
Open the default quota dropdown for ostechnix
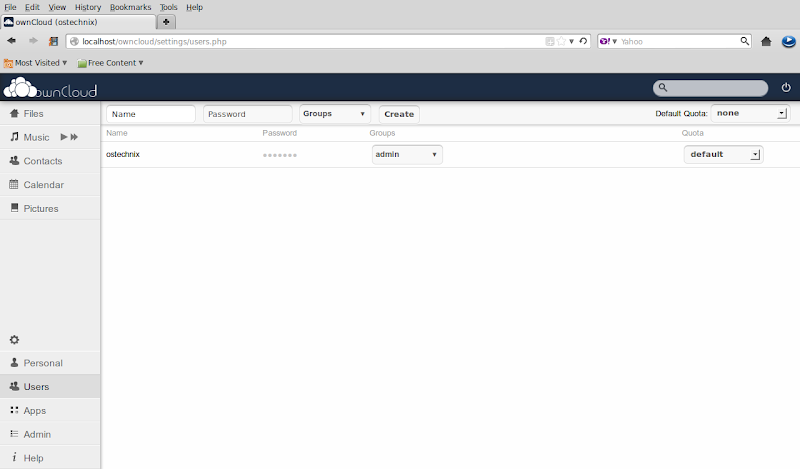coord(723,154)
